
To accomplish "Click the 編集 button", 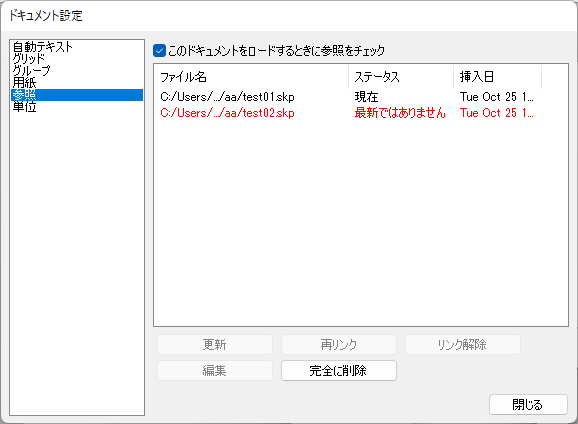I will (x=215, y=371).
